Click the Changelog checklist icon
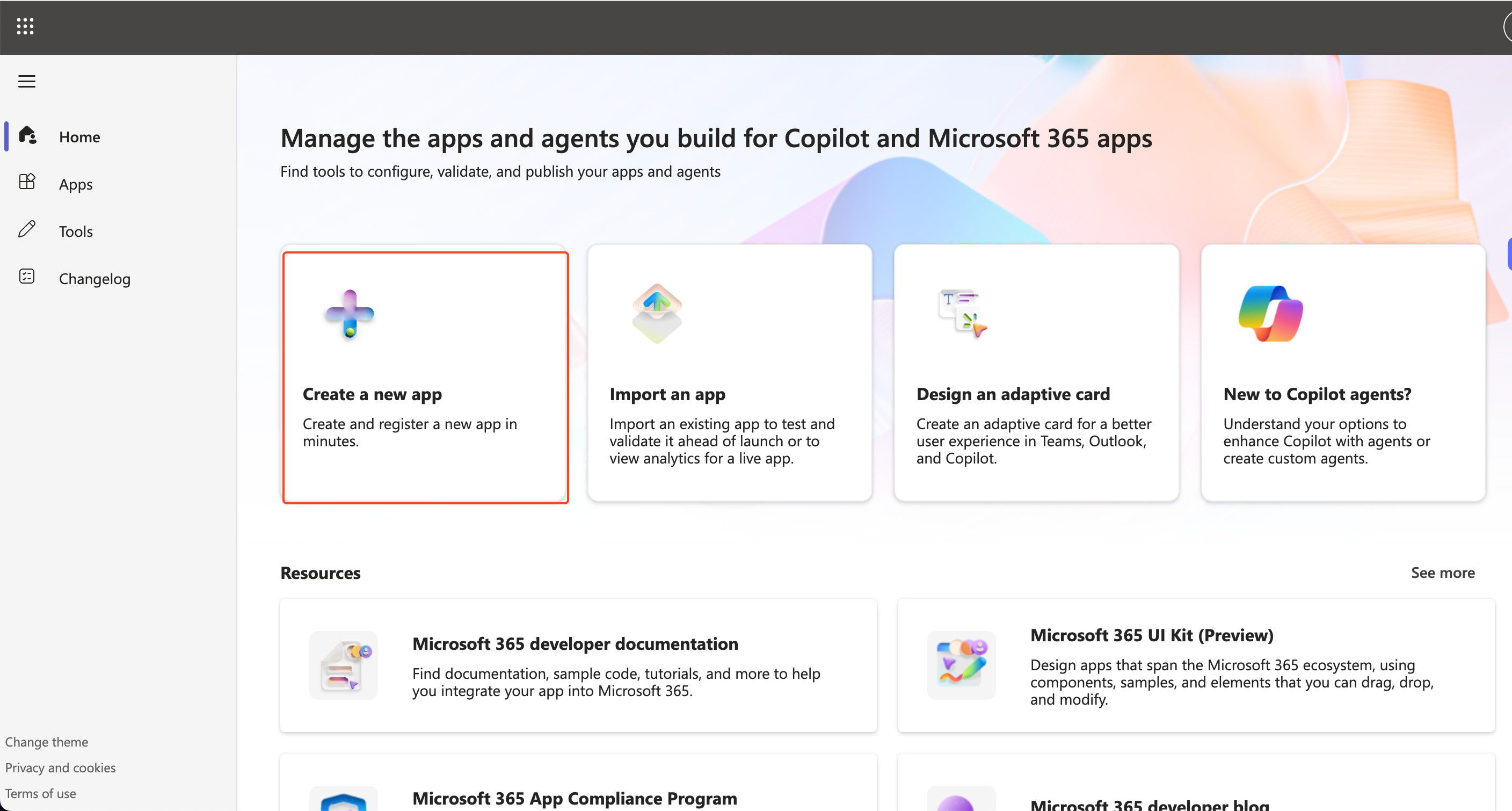Viewport: 1512px width, 811px height. [x=27, y=277]
